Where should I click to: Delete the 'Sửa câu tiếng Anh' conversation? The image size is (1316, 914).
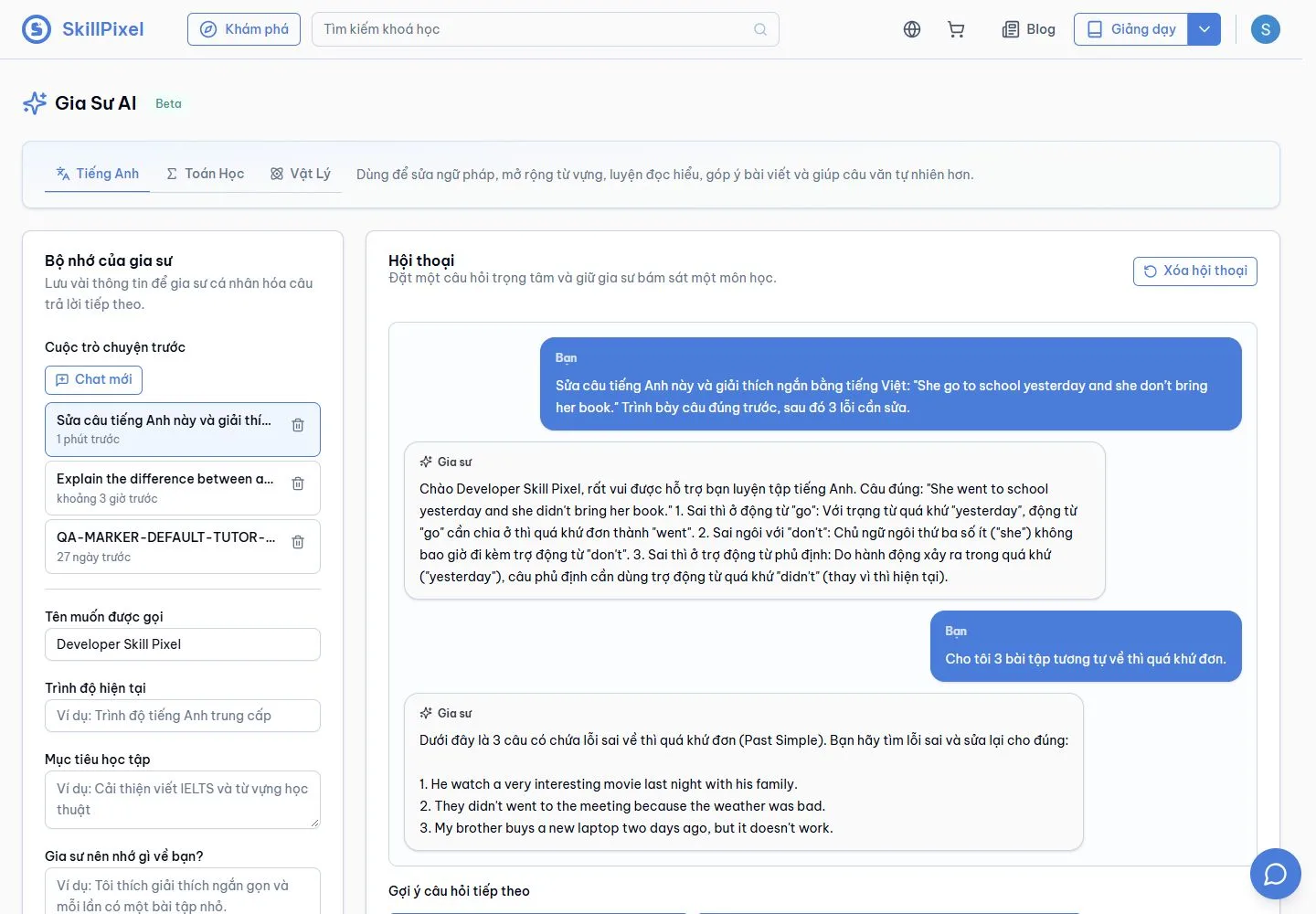click(x=298, y=425)
